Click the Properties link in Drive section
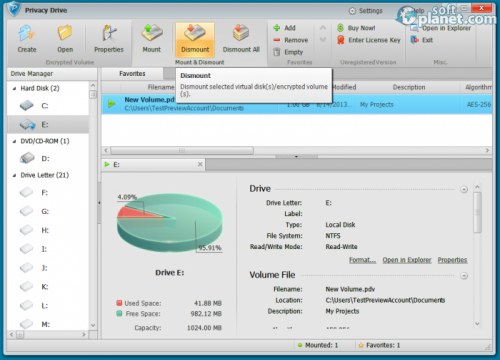The height and width of the screenshot is (360, 500). 452,260
